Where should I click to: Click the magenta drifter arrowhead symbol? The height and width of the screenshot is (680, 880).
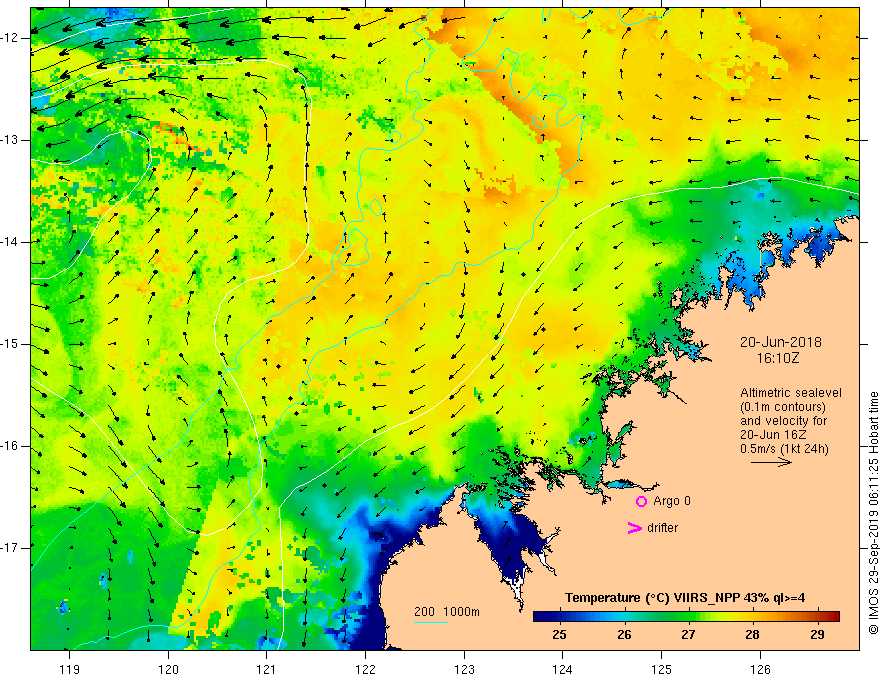[x=635, y=528]
